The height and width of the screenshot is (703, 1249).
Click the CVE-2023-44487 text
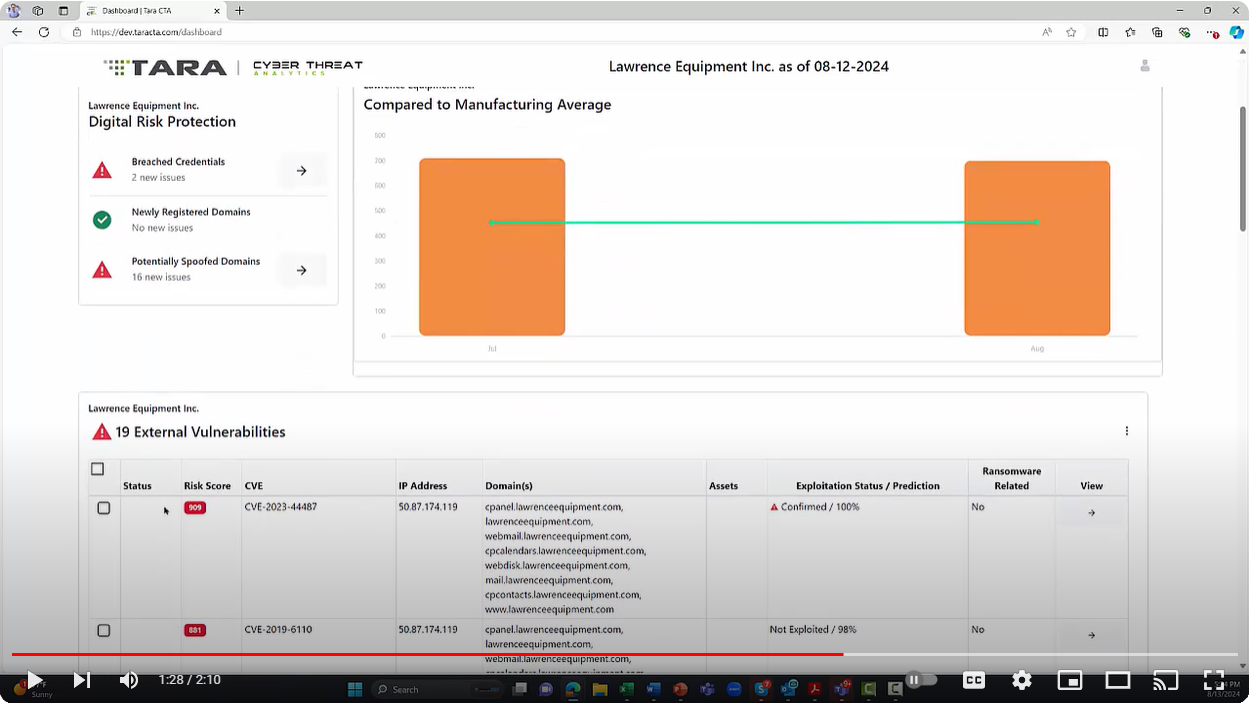[281, 507]
